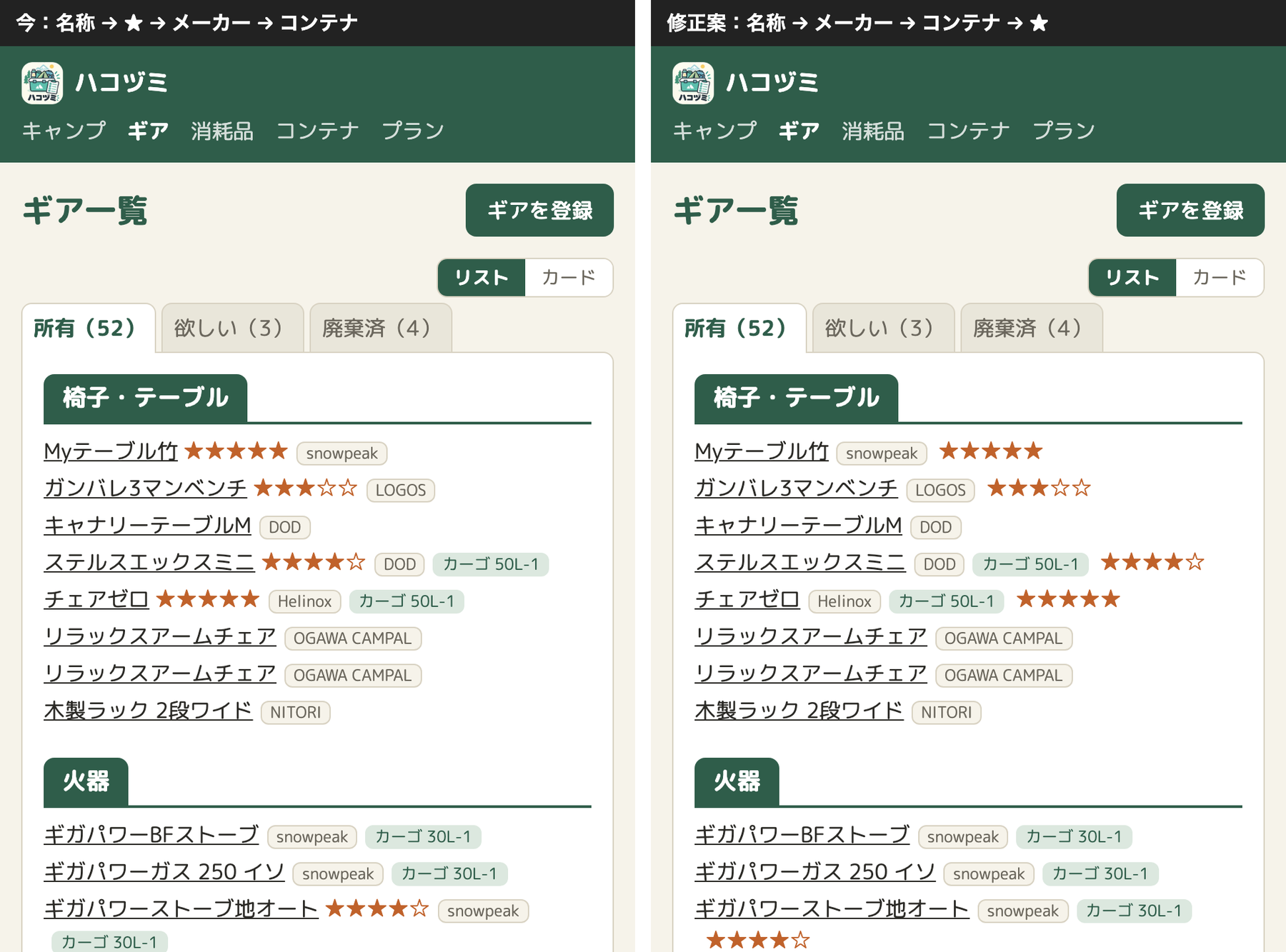Open キャナリーテーブルM link in right panel

point(798,525)
